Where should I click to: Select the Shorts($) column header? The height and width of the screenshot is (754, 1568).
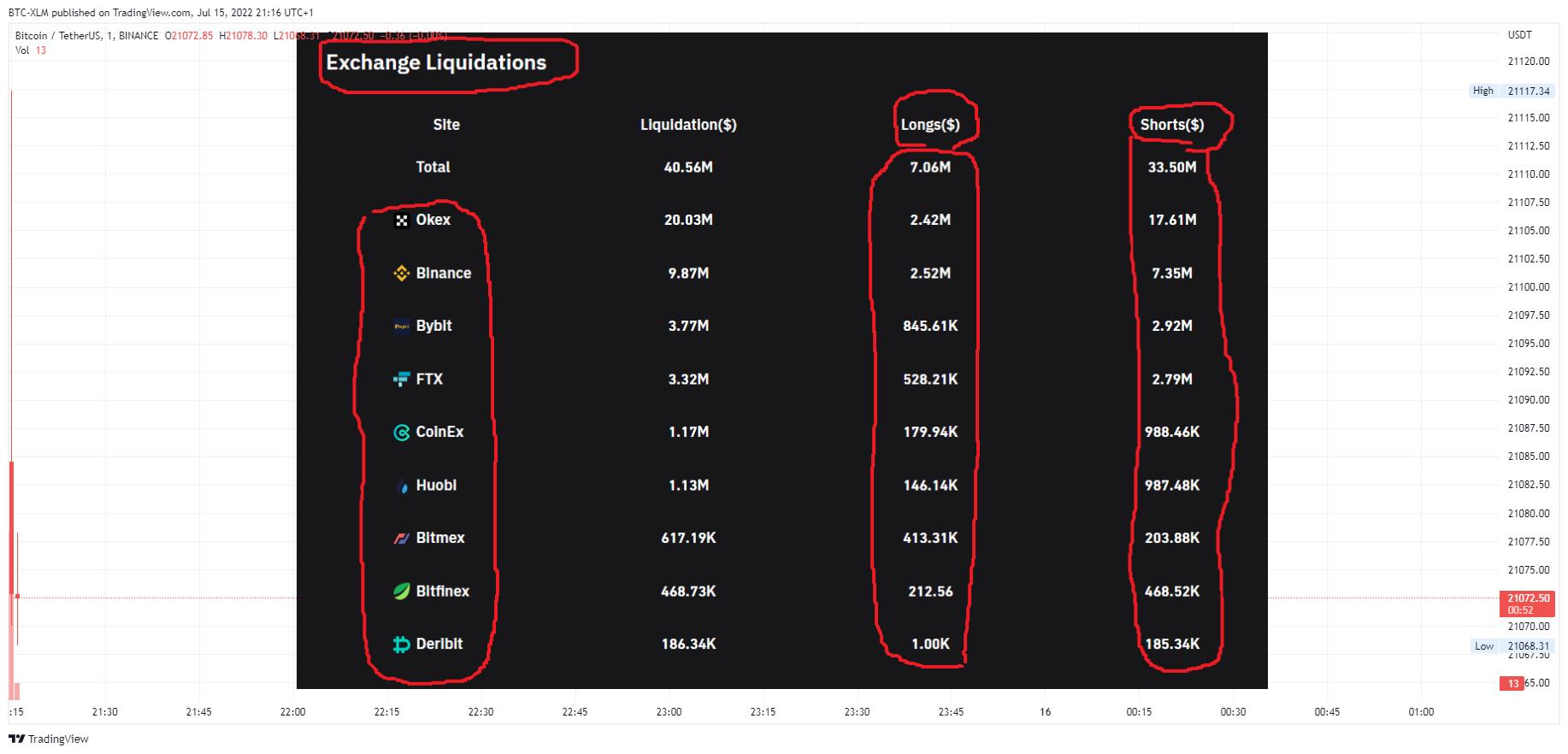click(1172, 125)
